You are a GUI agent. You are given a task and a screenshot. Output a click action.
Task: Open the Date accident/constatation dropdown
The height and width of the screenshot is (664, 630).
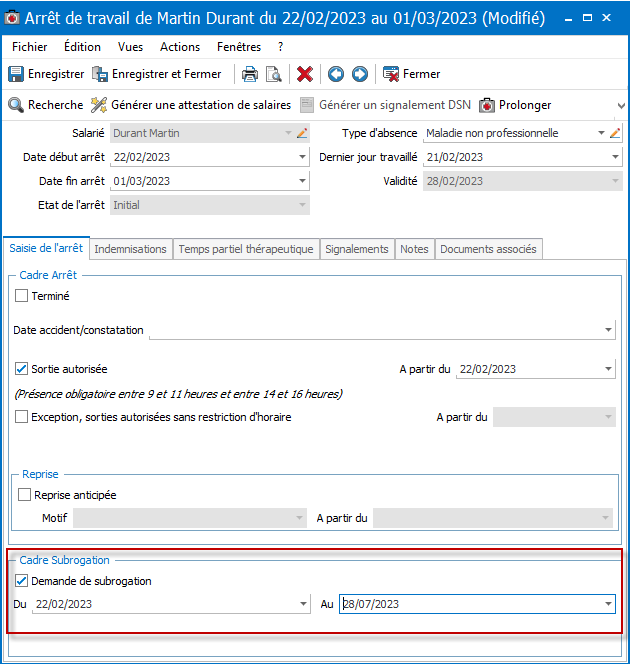608,329
